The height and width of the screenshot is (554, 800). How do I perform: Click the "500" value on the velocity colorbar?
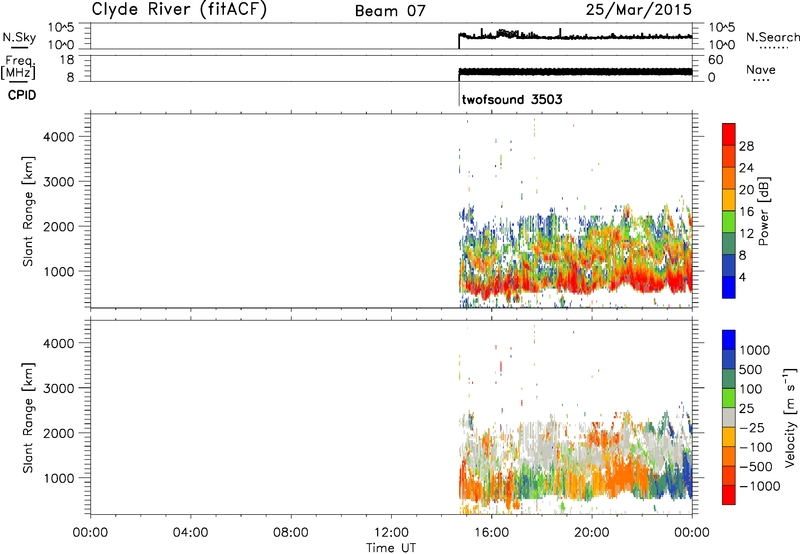pyautogui.click(x=750, y=370)
